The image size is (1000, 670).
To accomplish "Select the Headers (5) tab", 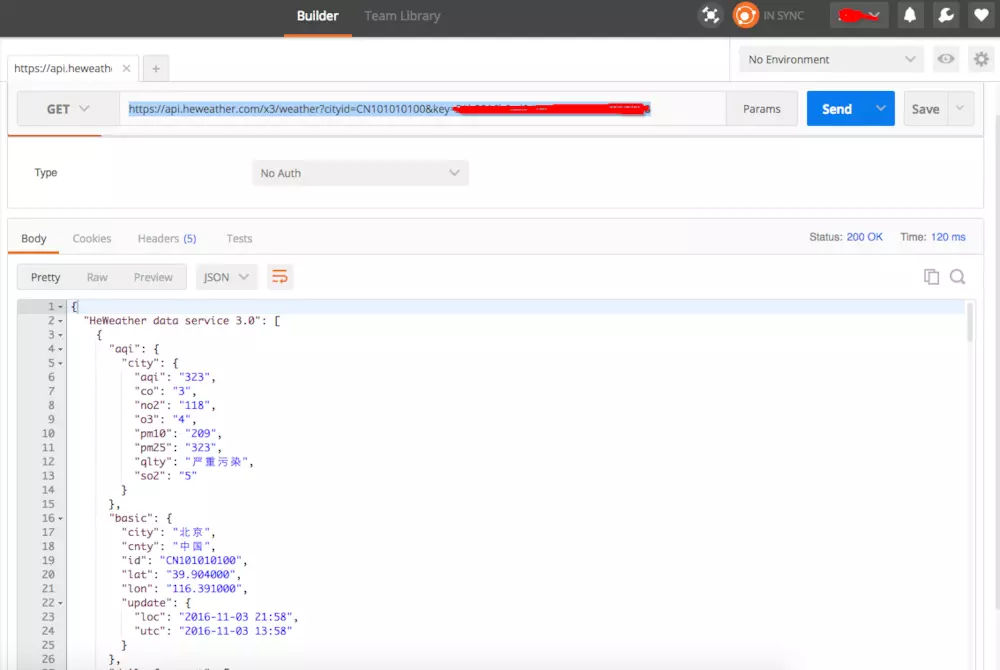I will pyautogui.click(x=167, y=238).
